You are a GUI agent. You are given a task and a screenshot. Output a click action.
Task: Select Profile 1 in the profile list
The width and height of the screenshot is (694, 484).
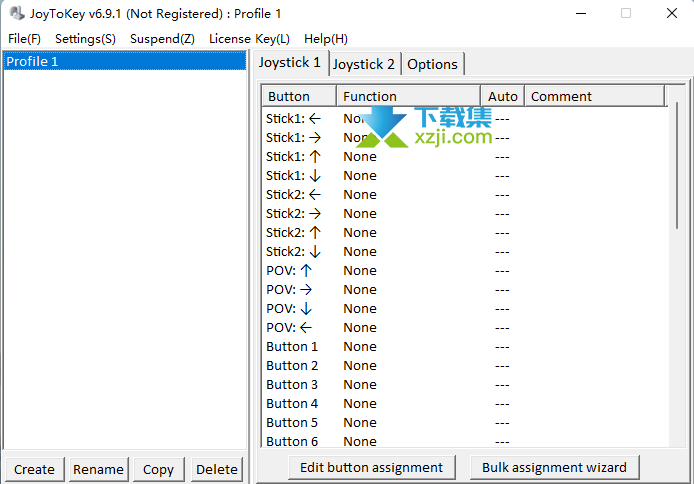click(124, 61)
